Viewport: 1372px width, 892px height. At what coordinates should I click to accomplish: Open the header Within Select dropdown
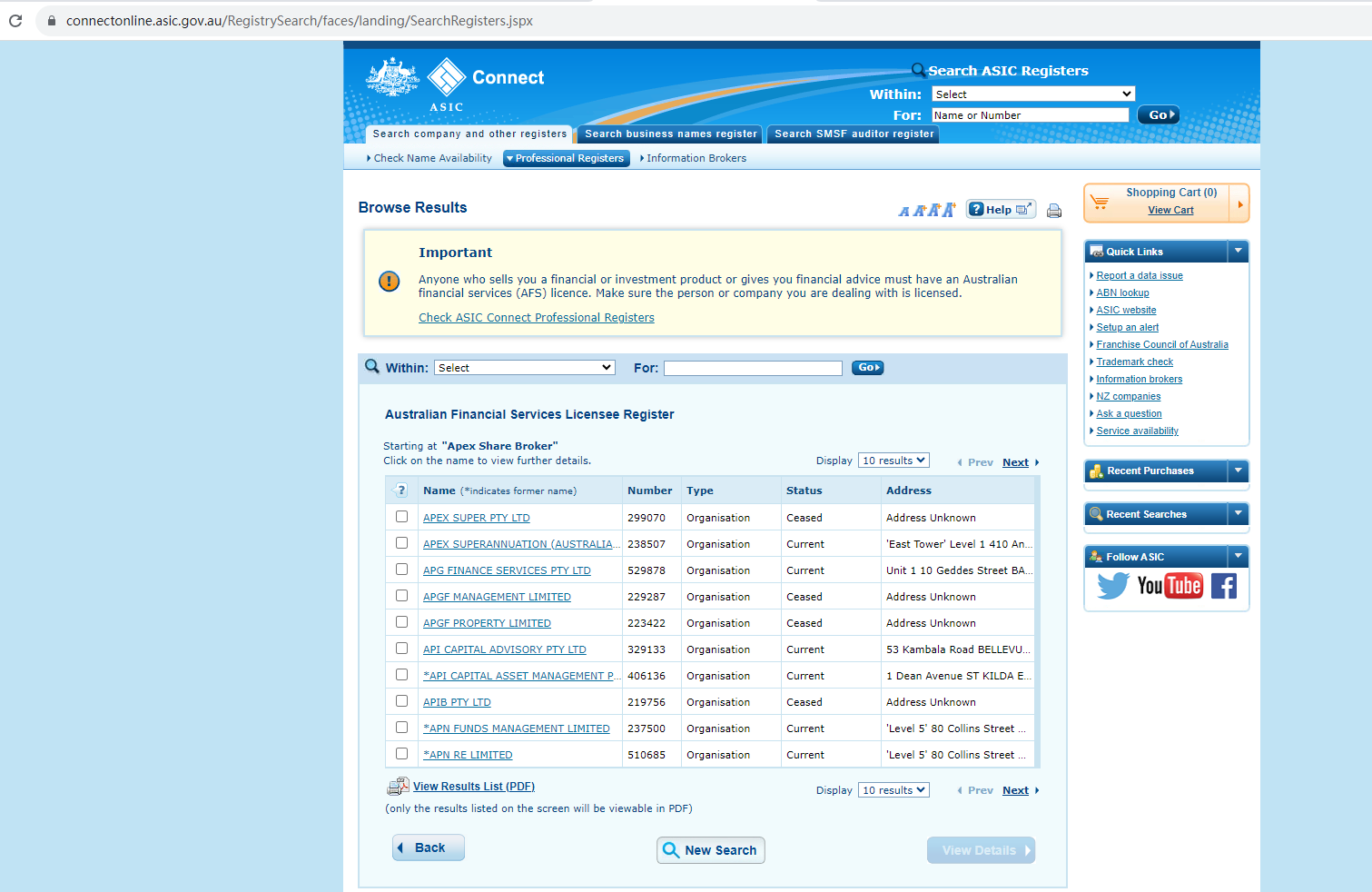click(x=1033, y=94)
